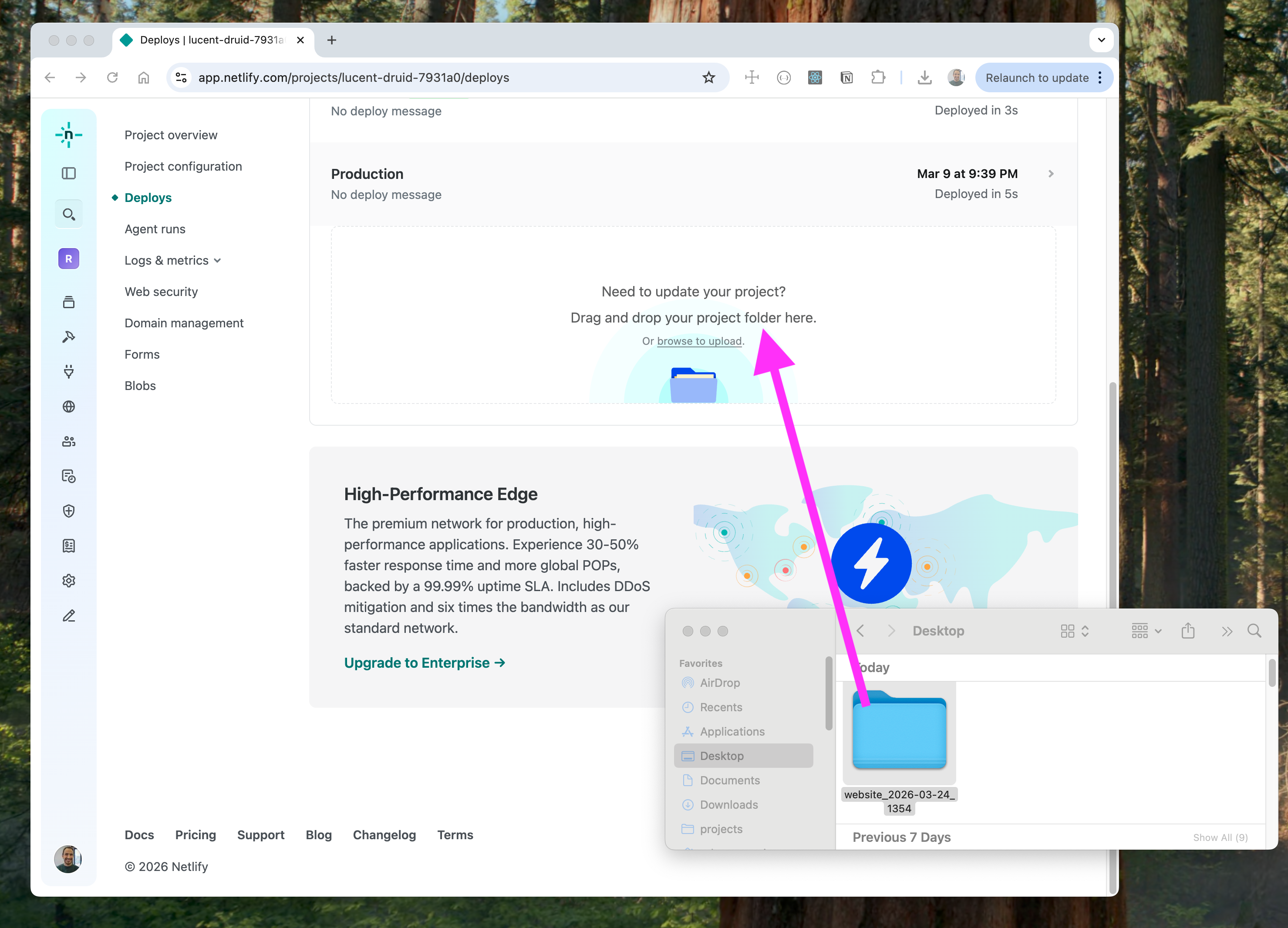
Task: Open the Netlify logo home icon
Action: [x=69, y=134]
